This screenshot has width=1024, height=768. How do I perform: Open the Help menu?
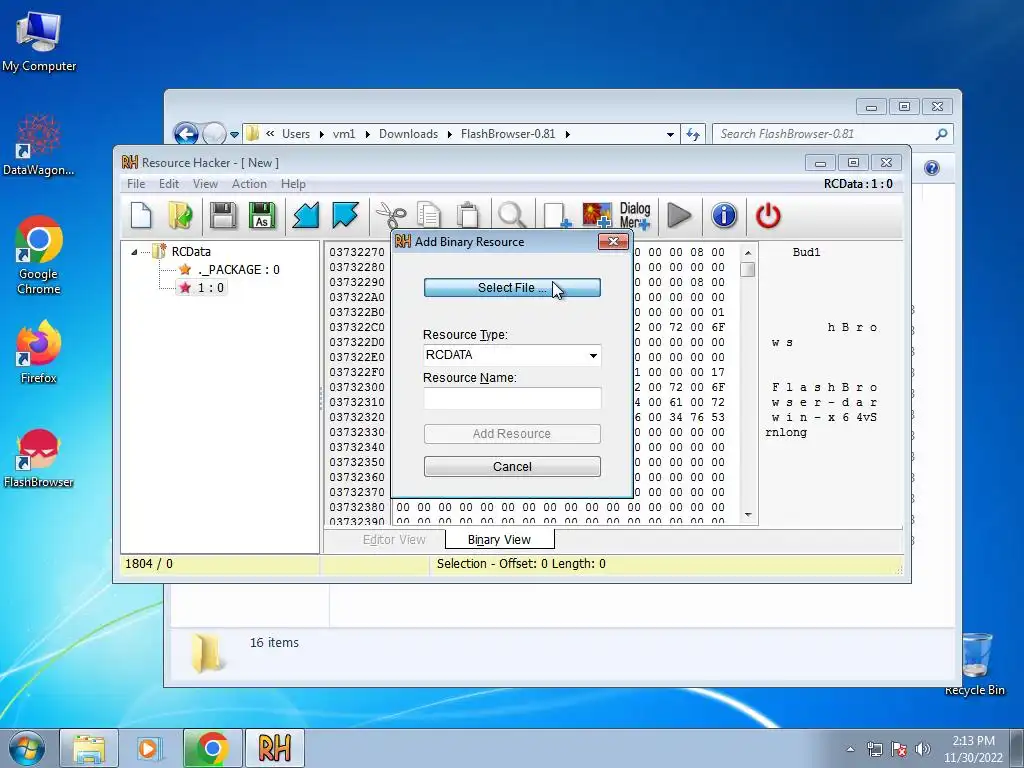pos(293,184)
